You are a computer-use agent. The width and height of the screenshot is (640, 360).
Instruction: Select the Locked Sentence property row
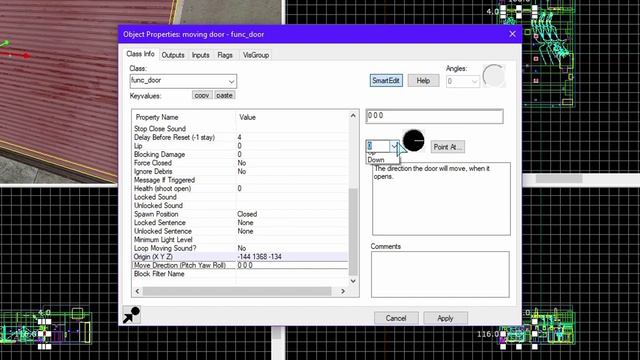coord(240,222)
